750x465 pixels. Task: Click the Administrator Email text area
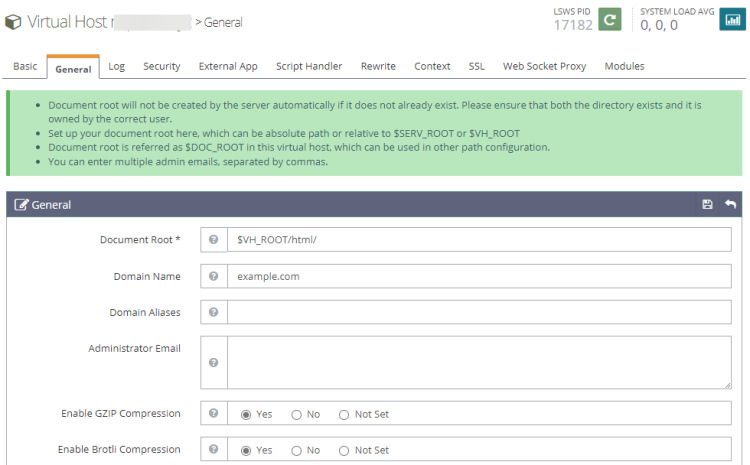tap(479, 363)
